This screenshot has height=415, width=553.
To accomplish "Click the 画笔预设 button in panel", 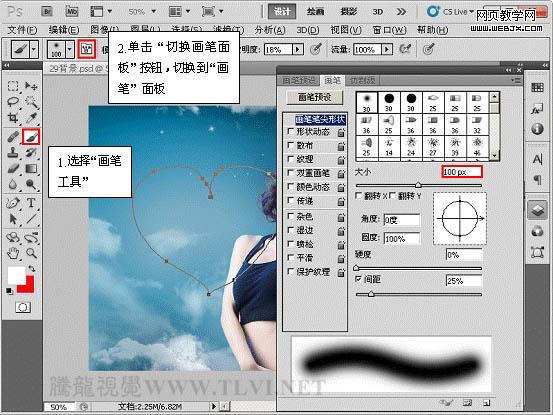I will pyautogui.click(x=315, y=97).
